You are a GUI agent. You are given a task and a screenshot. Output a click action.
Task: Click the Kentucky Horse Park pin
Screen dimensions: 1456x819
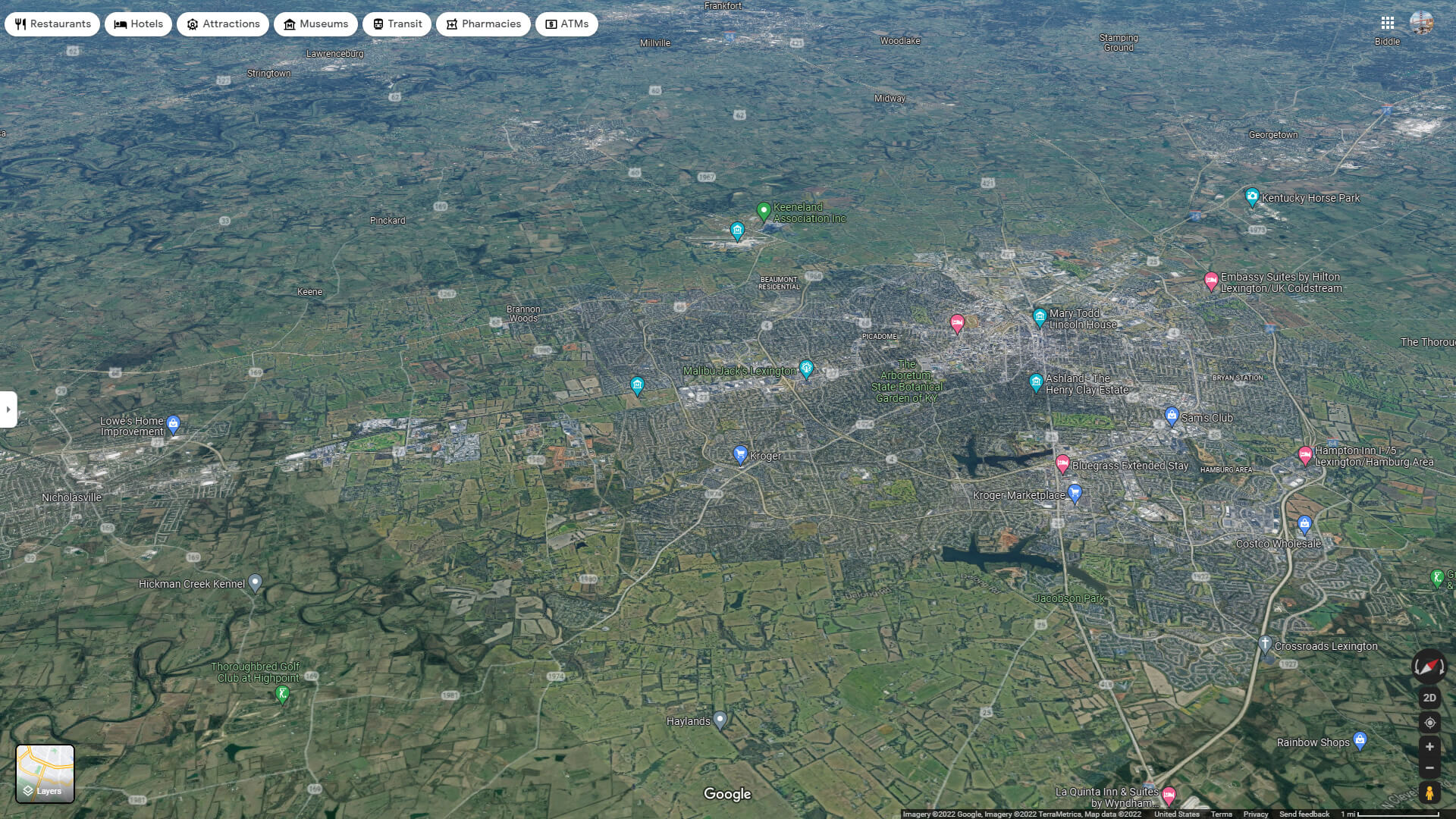pyautogui.click(x=1250, y=196)
